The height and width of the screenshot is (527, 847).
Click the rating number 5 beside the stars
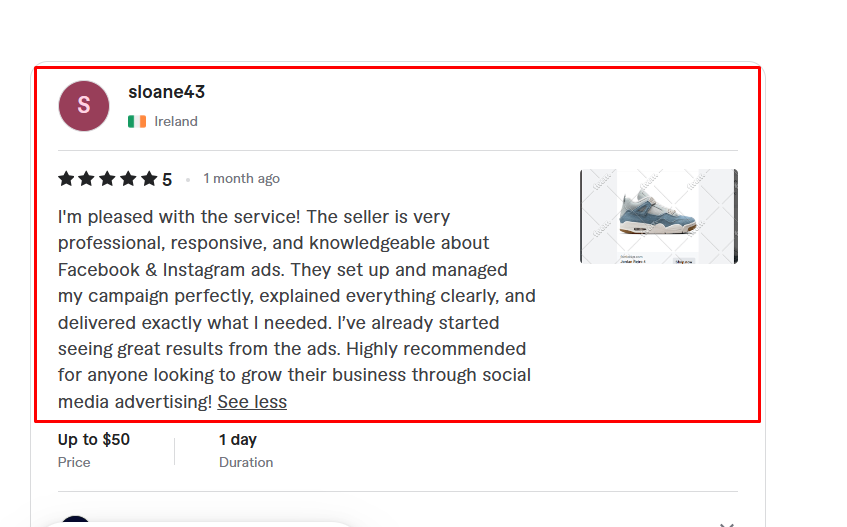pos(167,180)
